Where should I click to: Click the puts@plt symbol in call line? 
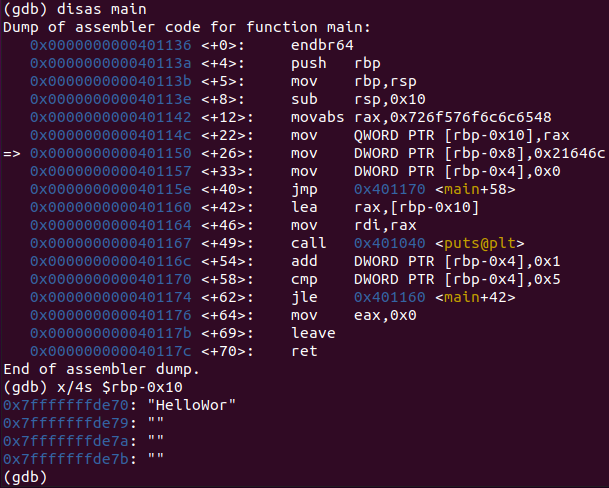pyautogui.click(x=480, y=243)
